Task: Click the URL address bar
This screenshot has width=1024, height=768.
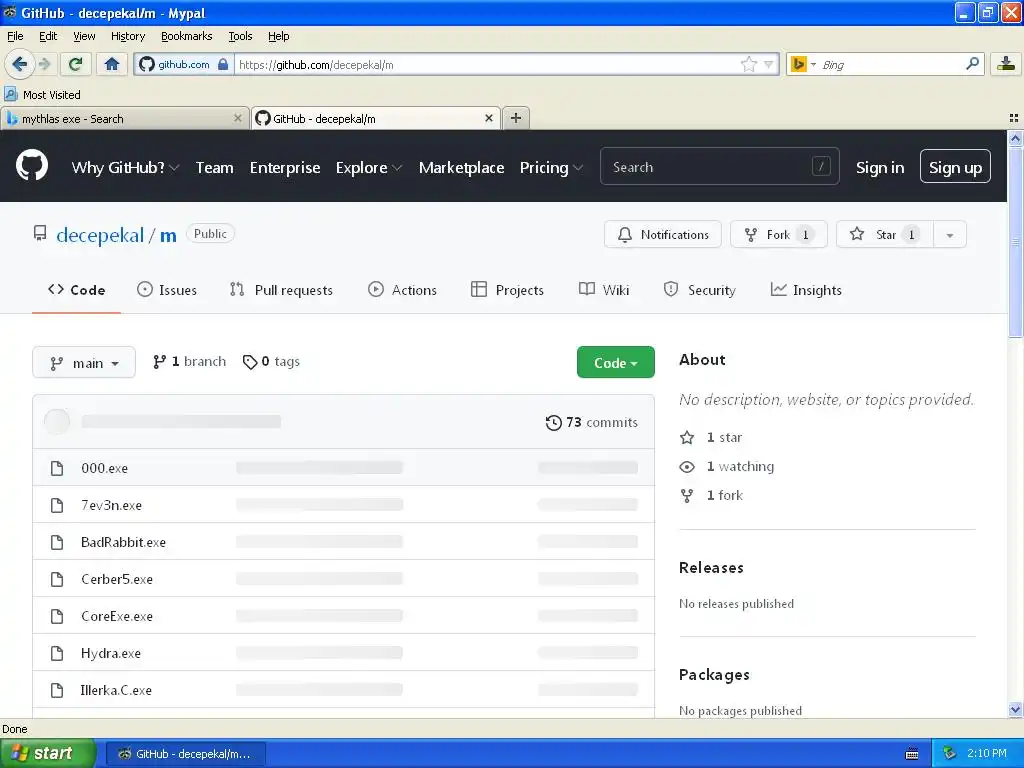Action: (x=487, y=64)
